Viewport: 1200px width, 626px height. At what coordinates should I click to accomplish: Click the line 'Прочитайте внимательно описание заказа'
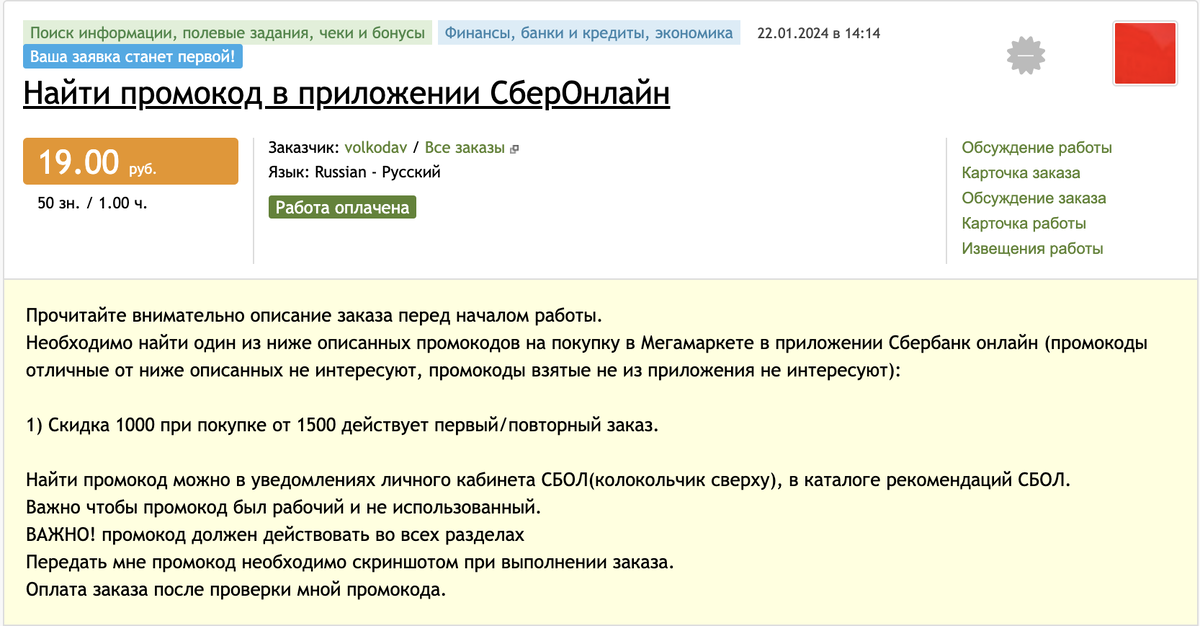[314, 317]
